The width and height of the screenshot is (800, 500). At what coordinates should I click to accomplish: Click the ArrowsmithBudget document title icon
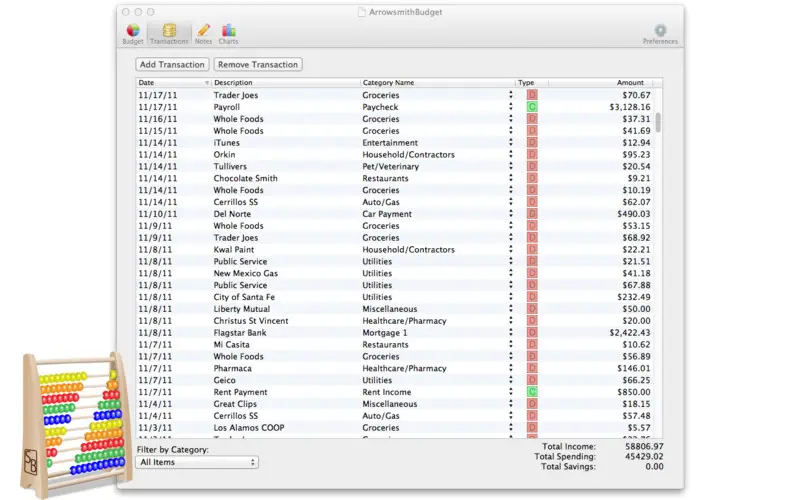click(362, 12)
